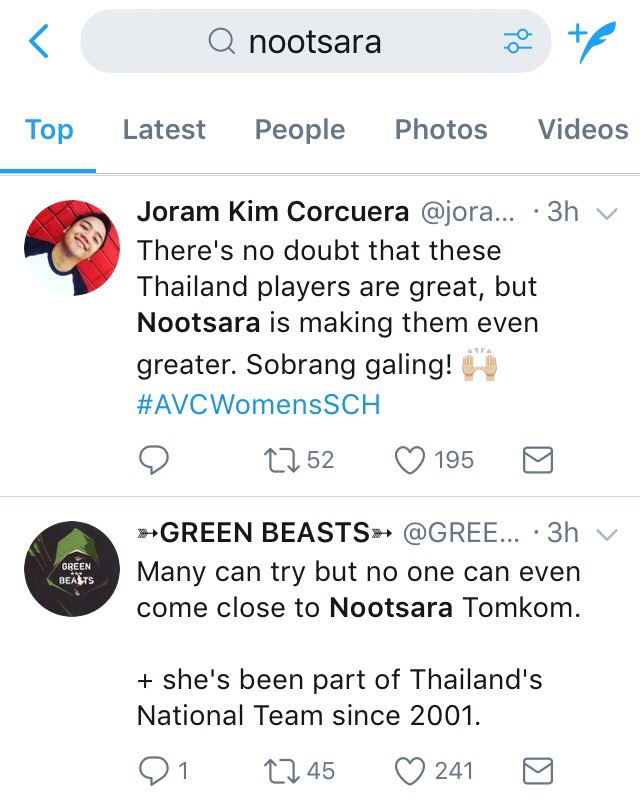Tap the search field containing nootsara
The width and height of the screenshot is (640, 807).
(315, 41)
